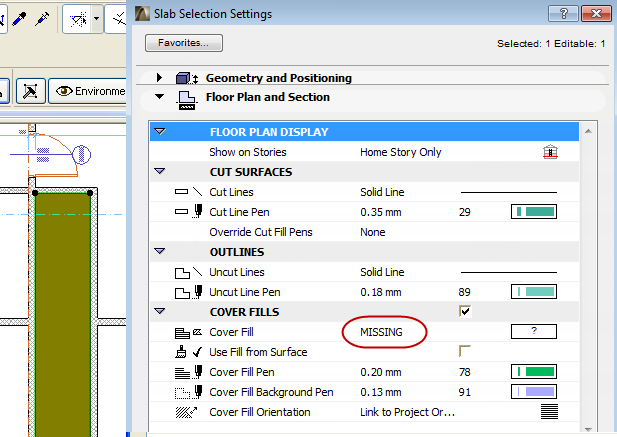Select the eyedropper pick-up parameters tool
Viewport: 617px width, 437px height.
click(x=17, y=17)
